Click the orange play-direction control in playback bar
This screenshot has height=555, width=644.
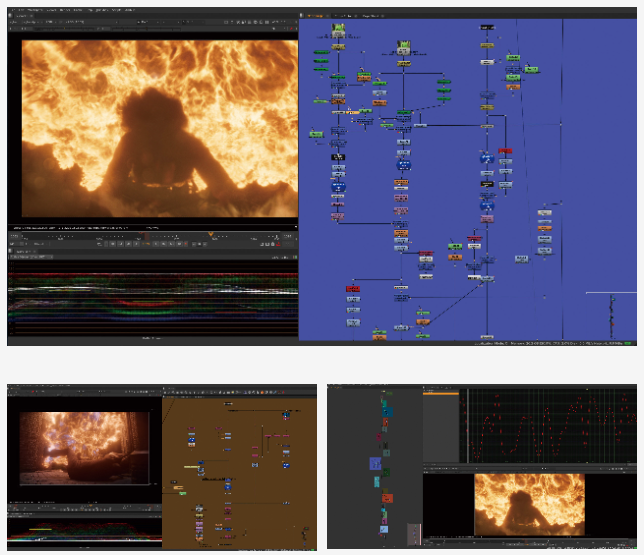pyautogui.click(x=146, y=244)
